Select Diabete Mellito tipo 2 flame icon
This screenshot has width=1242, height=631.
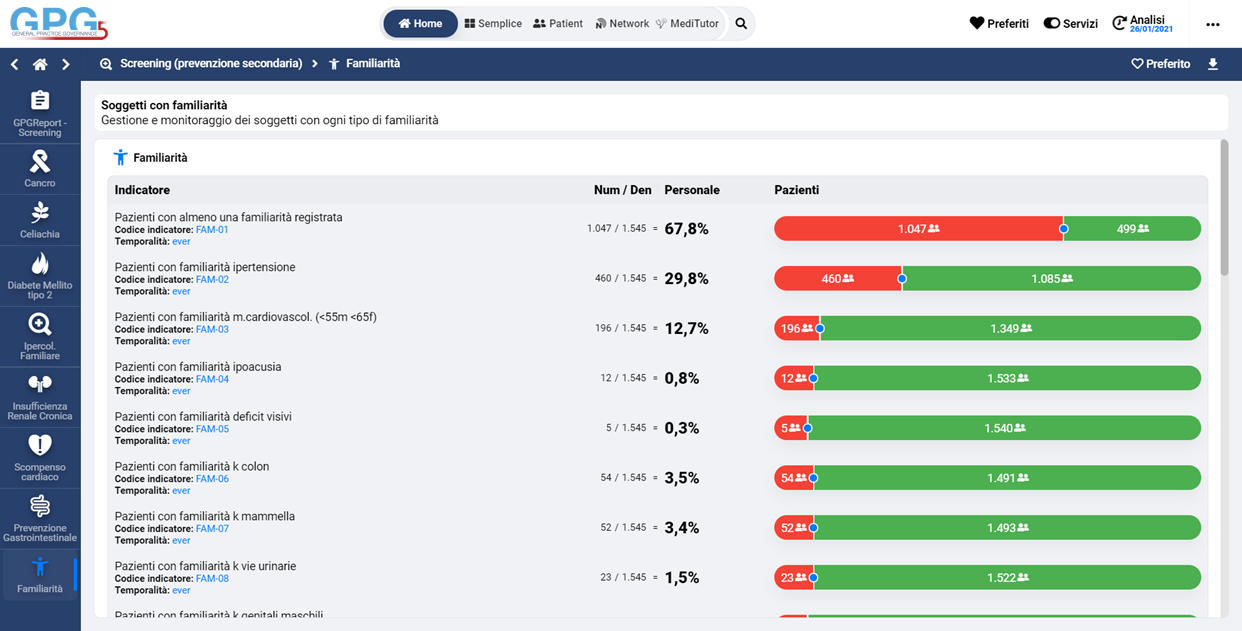pyautogui.click(x=40, y=264)
